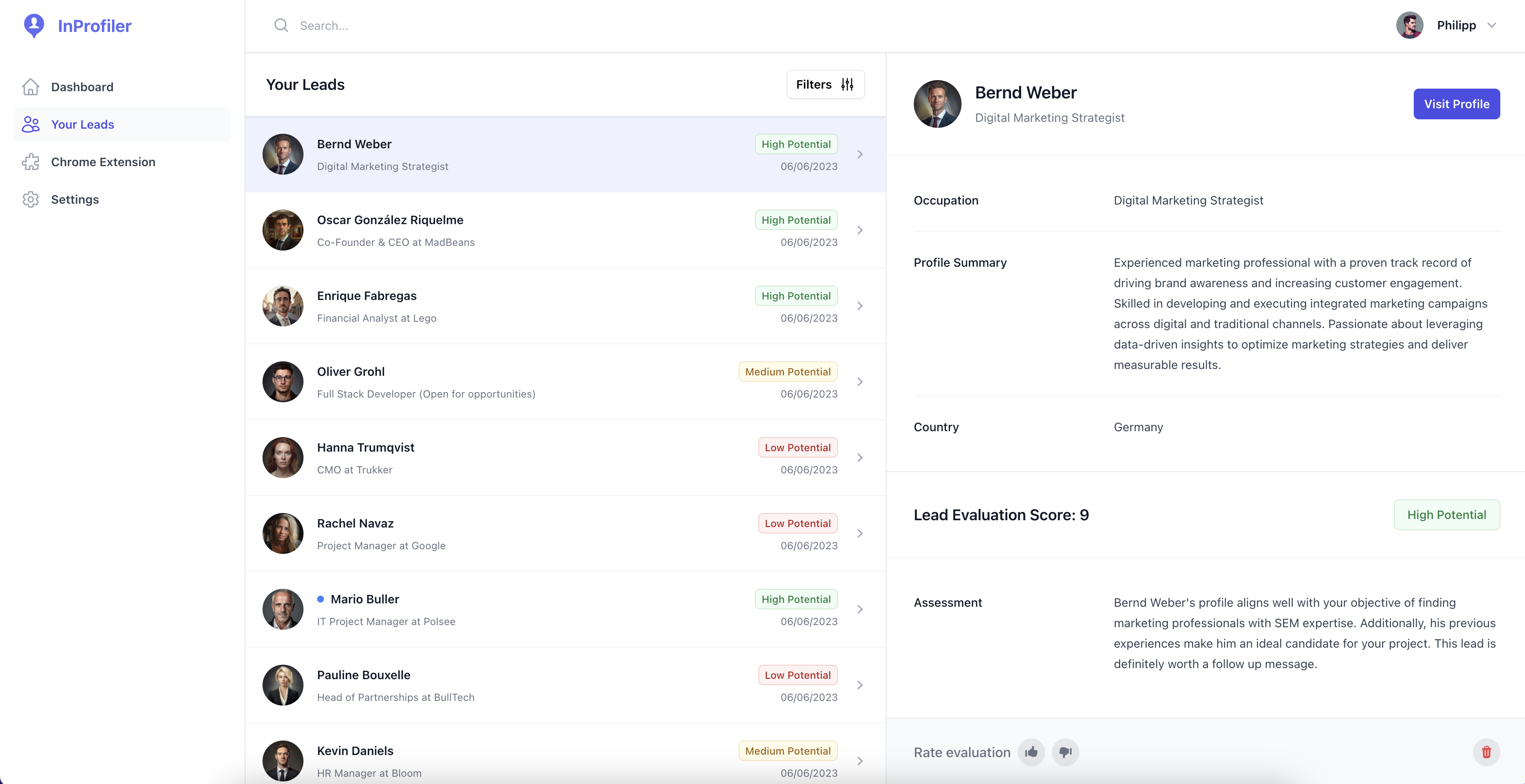The height and width of the screenshot is (784, 1525).
Task: Expand Oscar González Riquelme's lead row chevron
Action: click(x=860, y=230)
